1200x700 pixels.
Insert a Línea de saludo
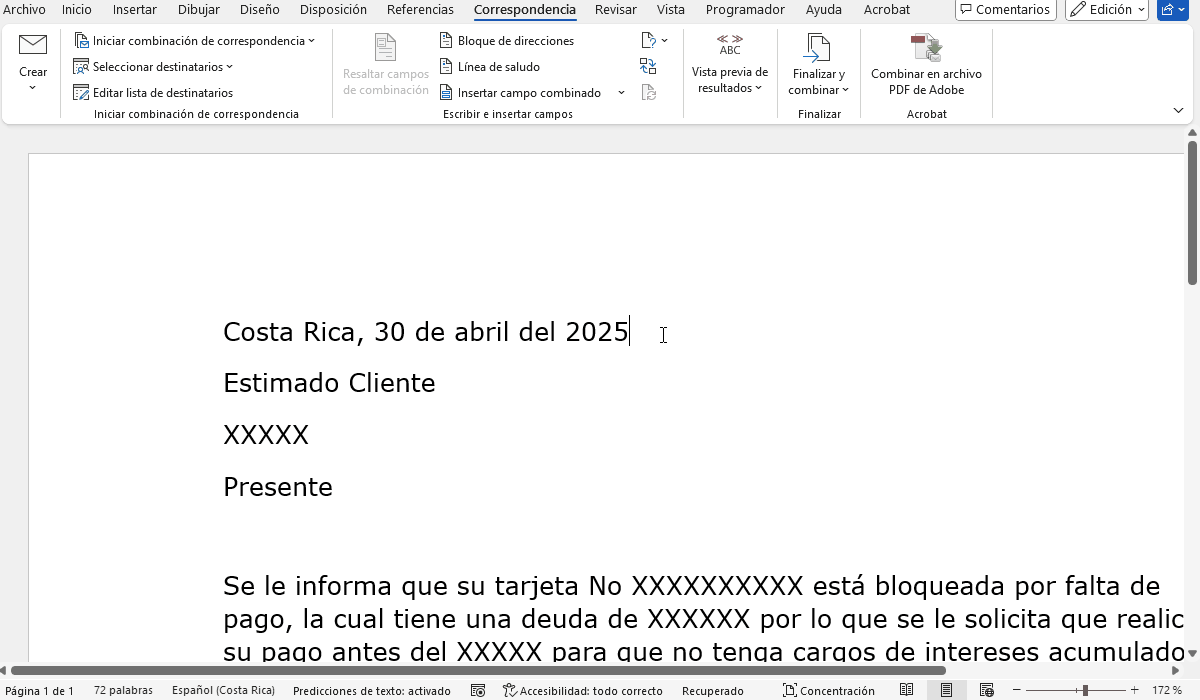click(x=490, y=67)
